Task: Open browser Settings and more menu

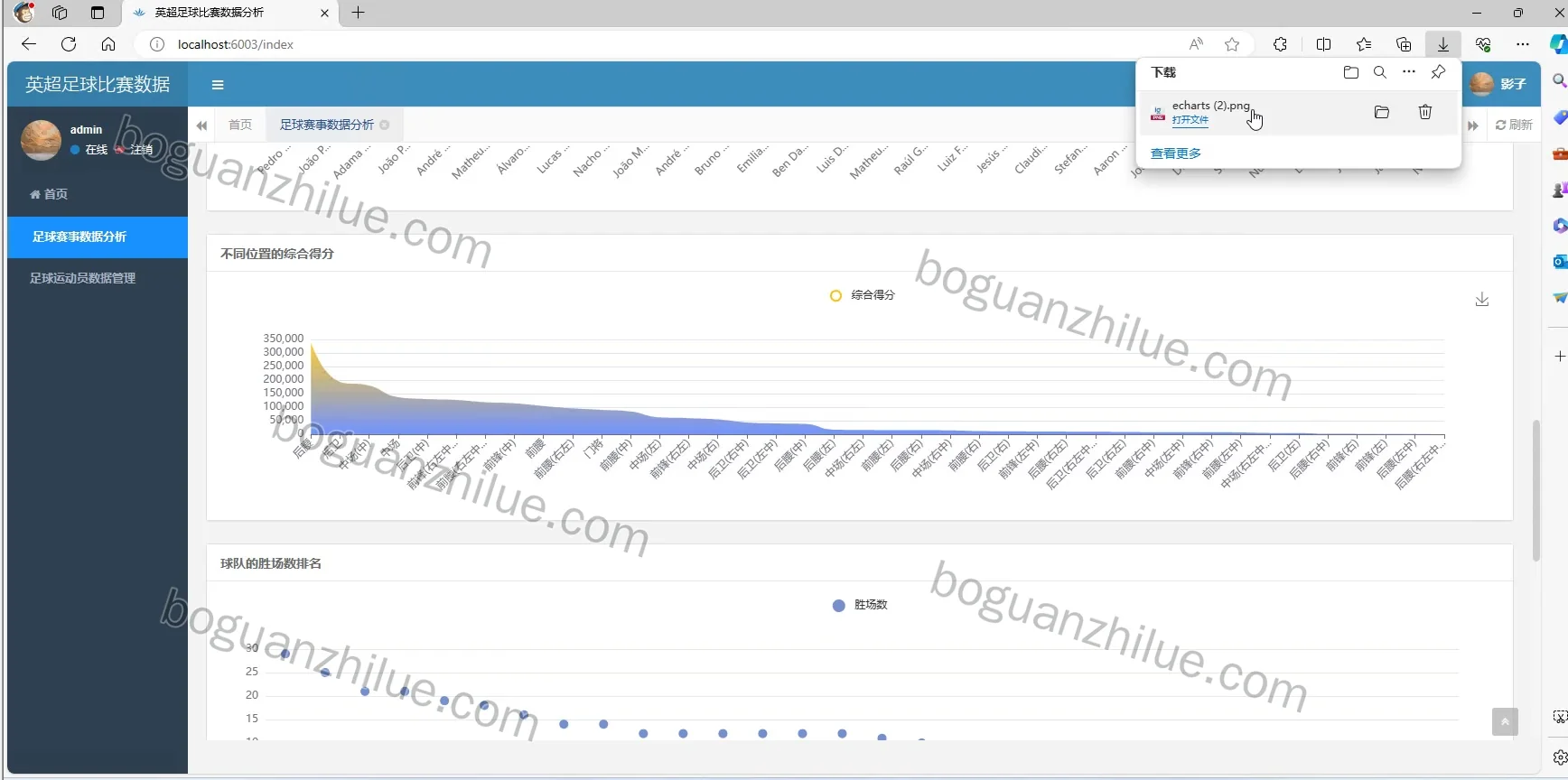Action: pyautogui.click(x=1523, y=44)
